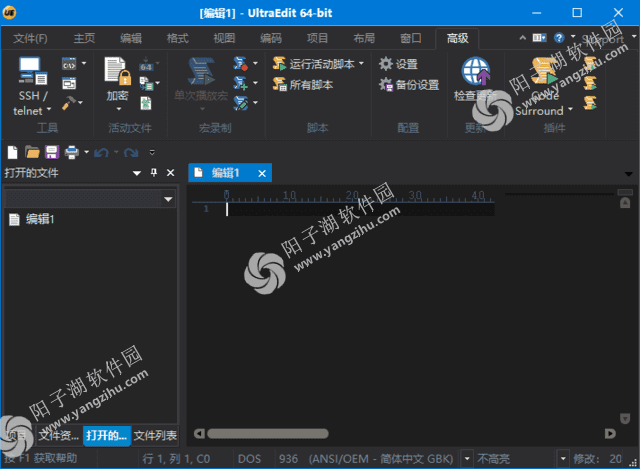Switch to the Window (窗口) ribbon tab

[411, 38]
